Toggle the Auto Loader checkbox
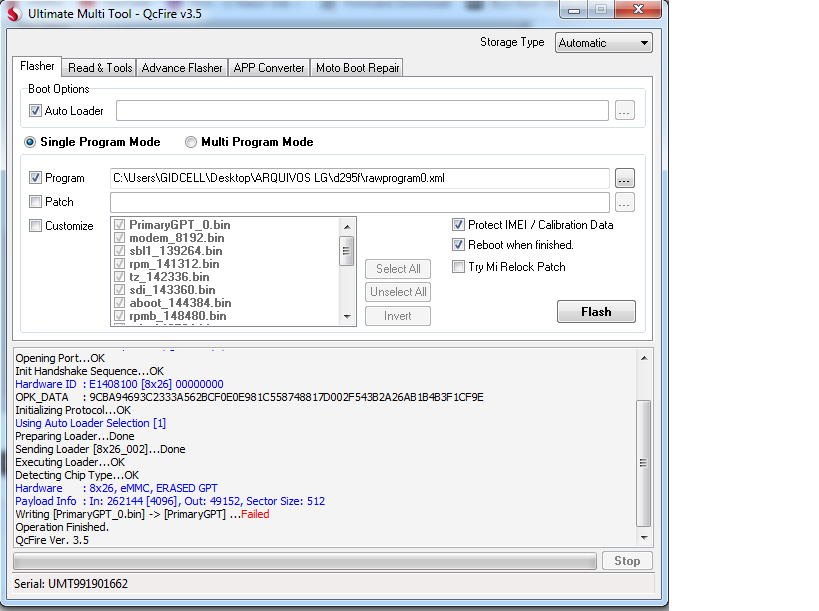 click(x=35, y=111)
